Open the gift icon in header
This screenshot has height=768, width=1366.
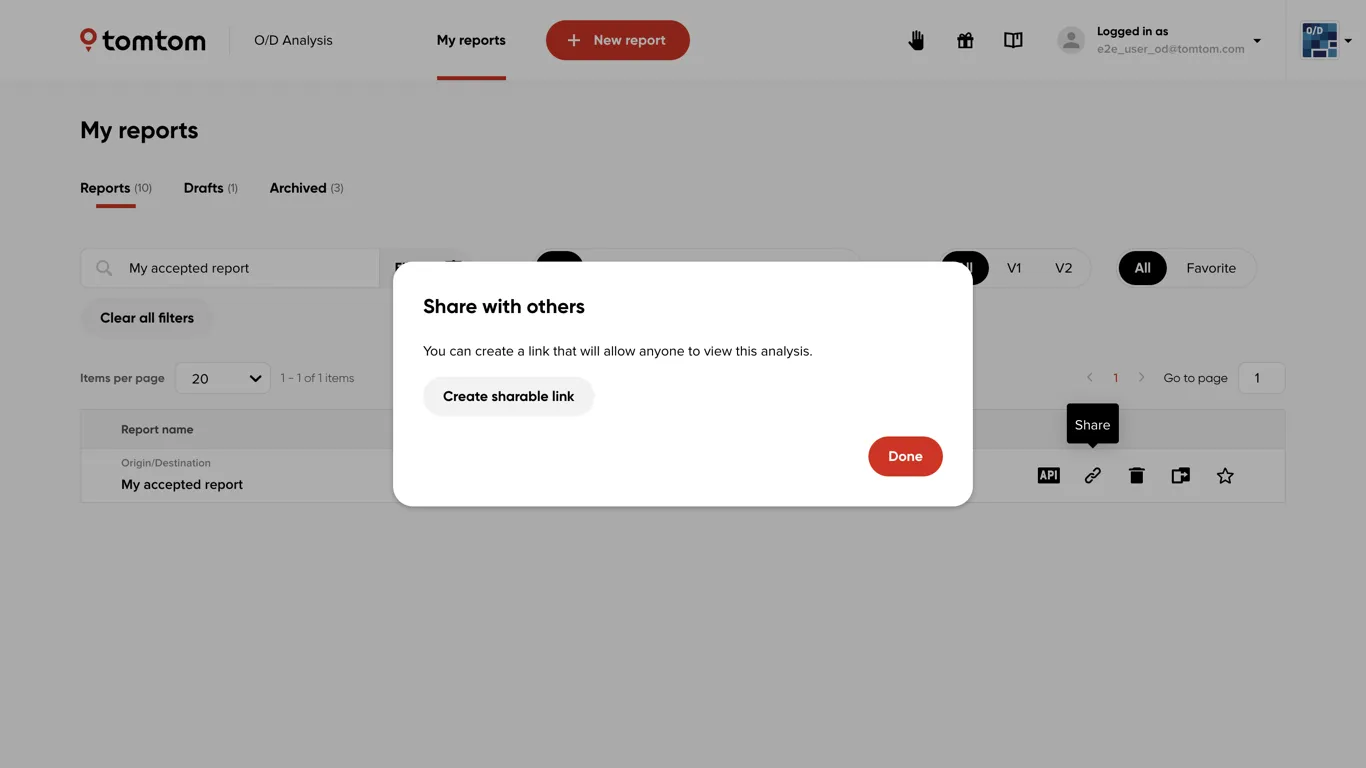[x=965, y=40]
